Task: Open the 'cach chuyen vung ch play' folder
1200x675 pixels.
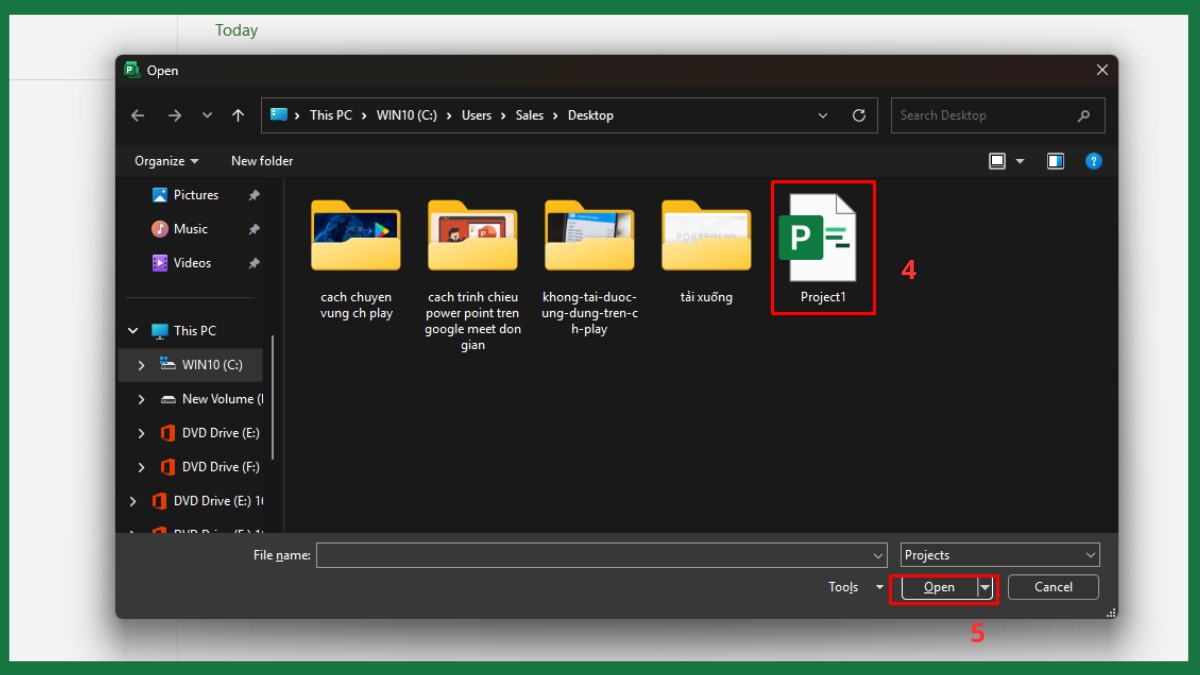Action: pyautogui.click(x=356, y=238)
